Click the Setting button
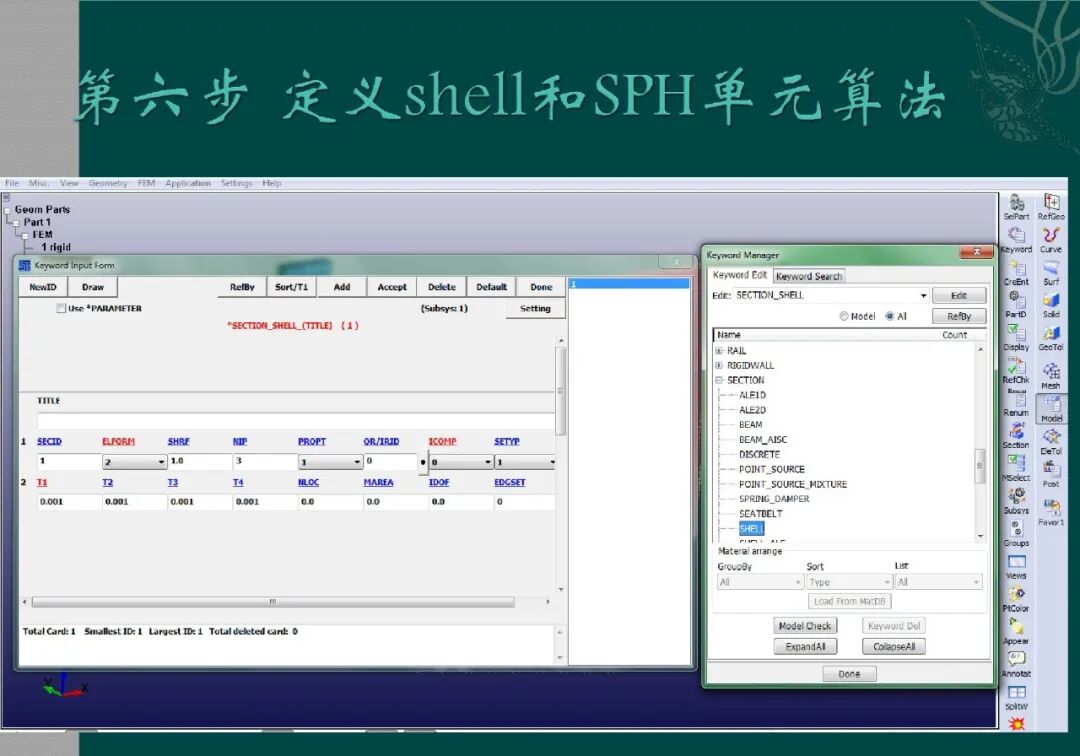 coord(535,308)
